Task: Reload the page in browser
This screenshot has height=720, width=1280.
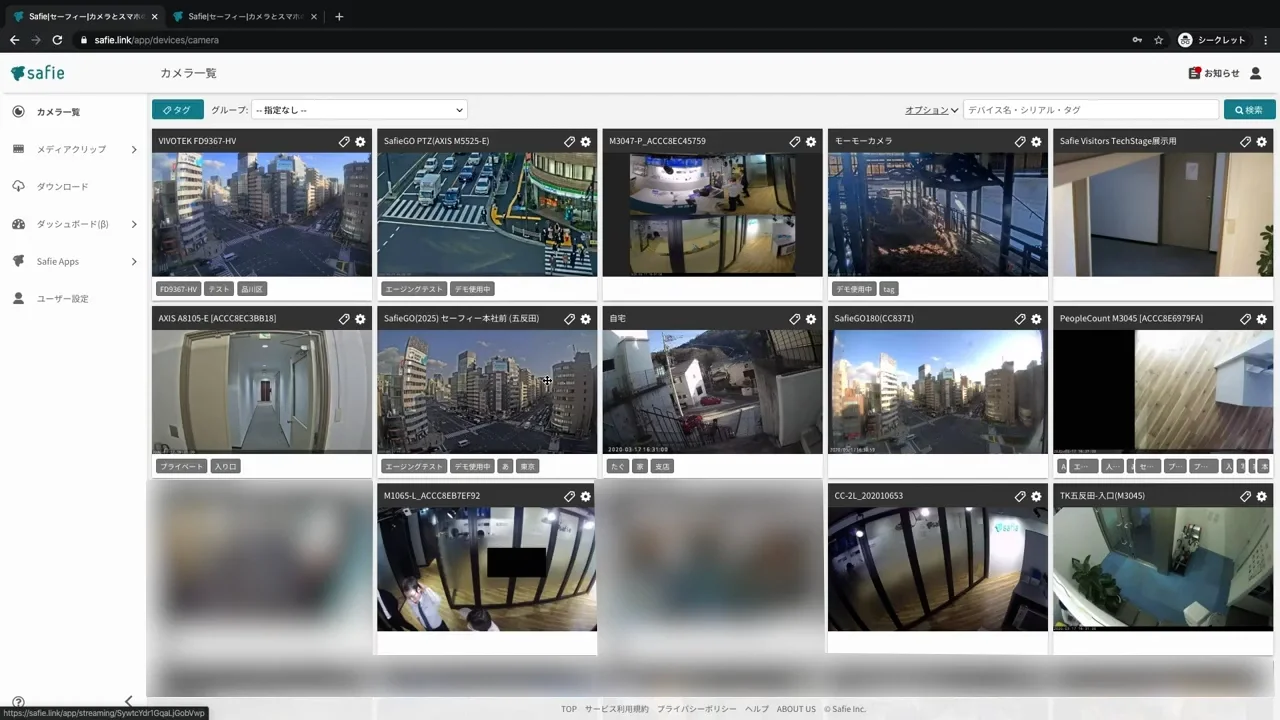Action: point(57,40)
